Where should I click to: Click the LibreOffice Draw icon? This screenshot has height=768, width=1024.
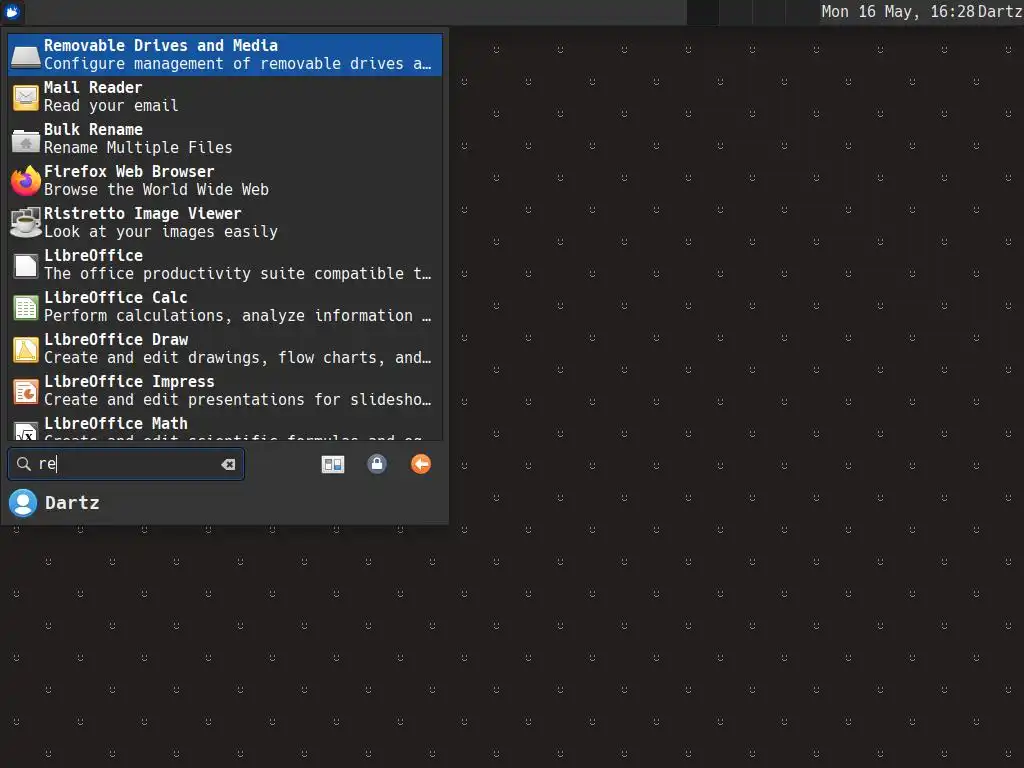(25, 350)
